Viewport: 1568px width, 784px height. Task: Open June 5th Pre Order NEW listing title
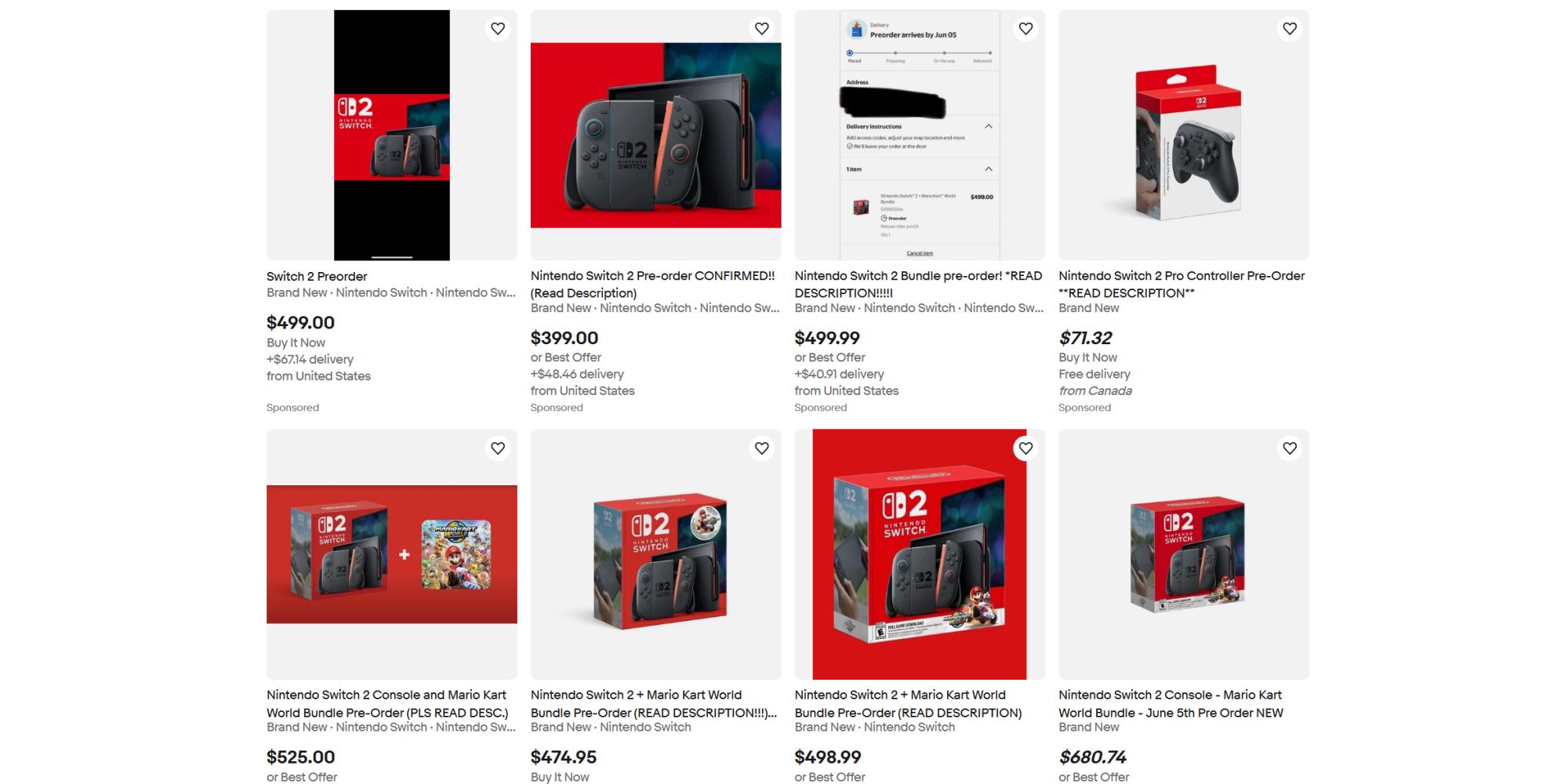point(1171,703)
